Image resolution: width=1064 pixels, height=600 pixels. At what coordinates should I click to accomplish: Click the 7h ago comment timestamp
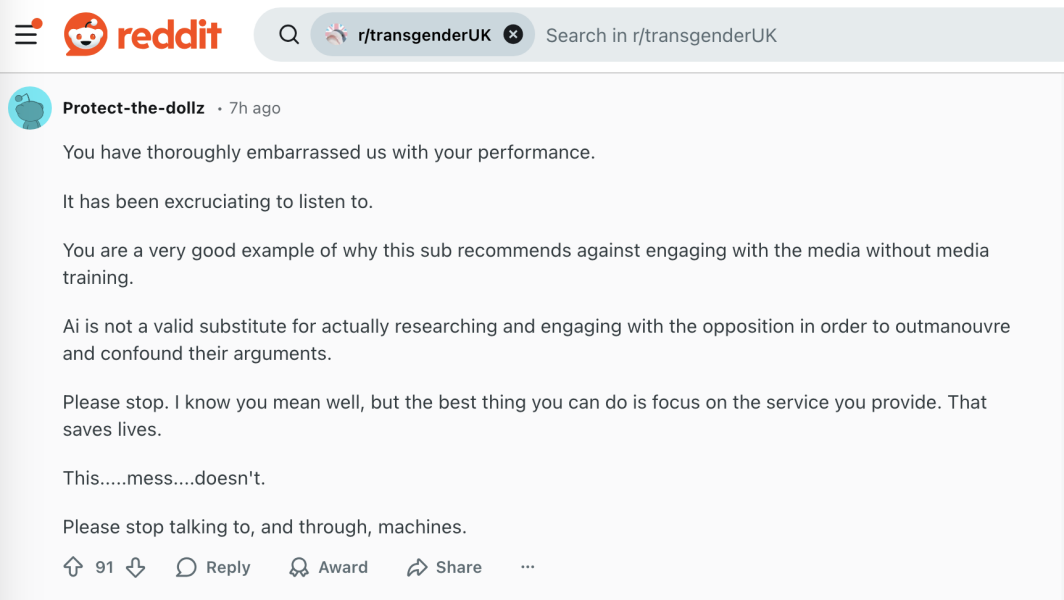(255, 108)
